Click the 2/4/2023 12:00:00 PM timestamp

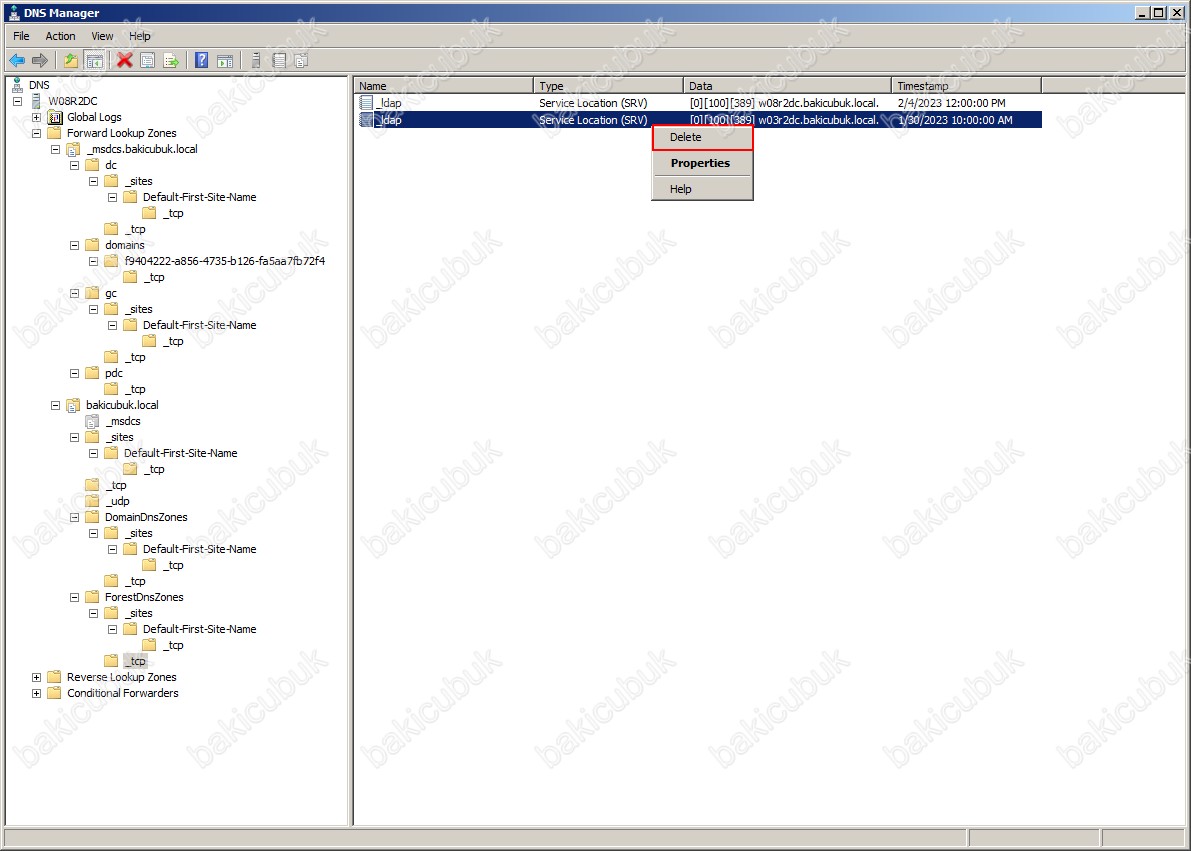952,103
